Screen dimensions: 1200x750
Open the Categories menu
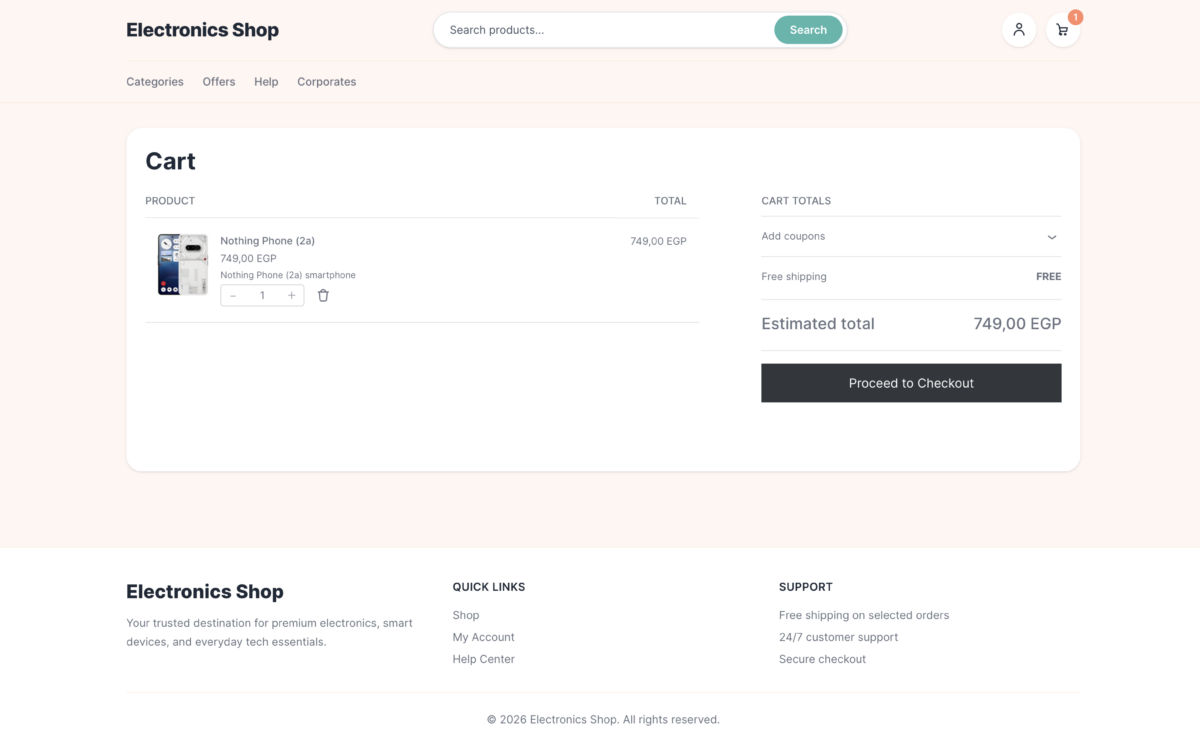pyautogui.click(x=155, y=82)
